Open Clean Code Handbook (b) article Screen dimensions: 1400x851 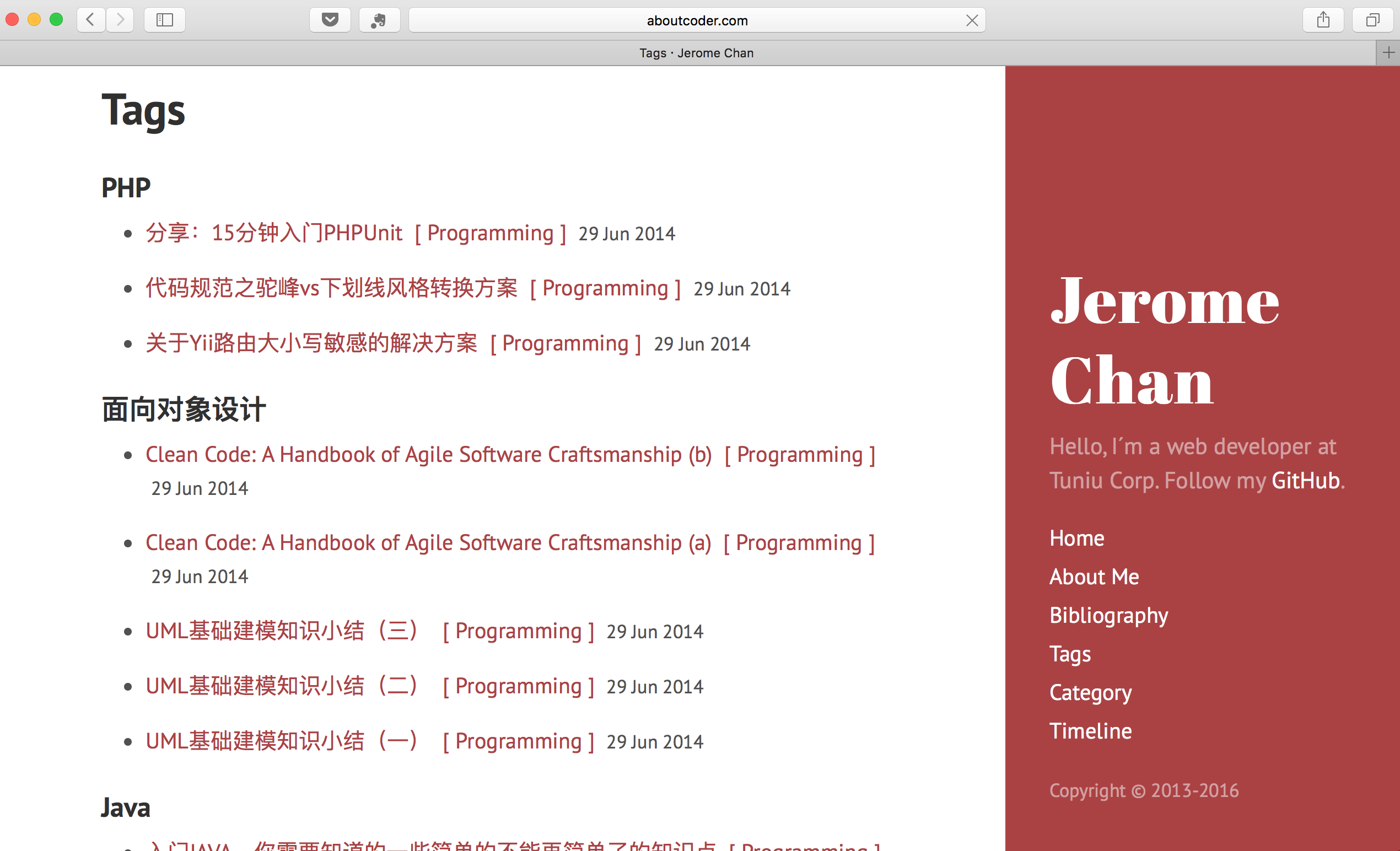click(x=428, y=455)
